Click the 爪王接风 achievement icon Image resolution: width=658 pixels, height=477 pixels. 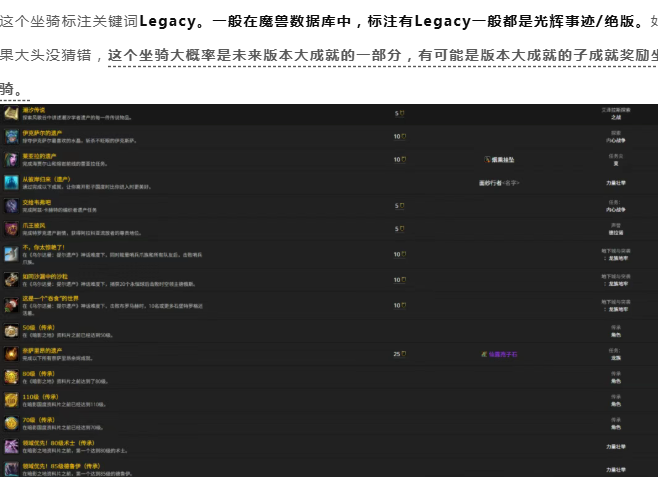11,228
